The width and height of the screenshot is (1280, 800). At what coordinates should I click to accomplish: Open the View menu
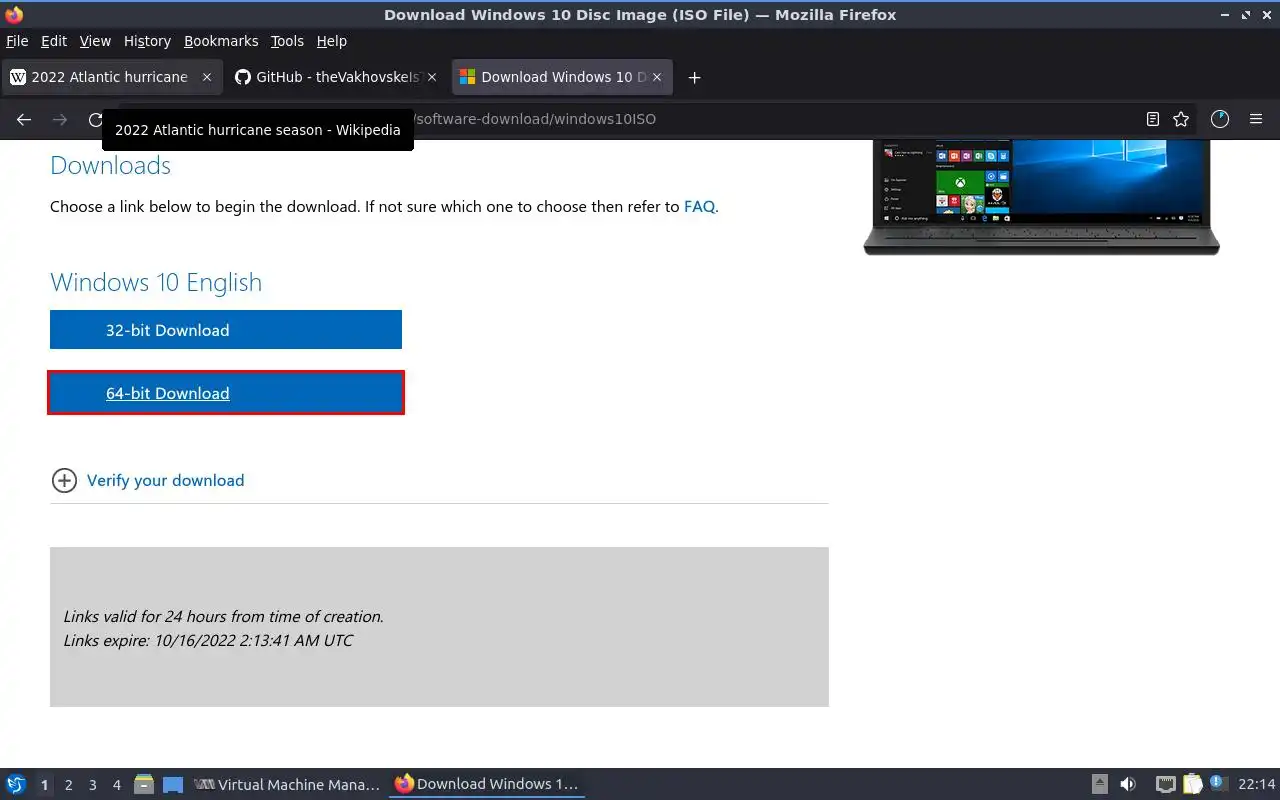[x=95, y=41]
